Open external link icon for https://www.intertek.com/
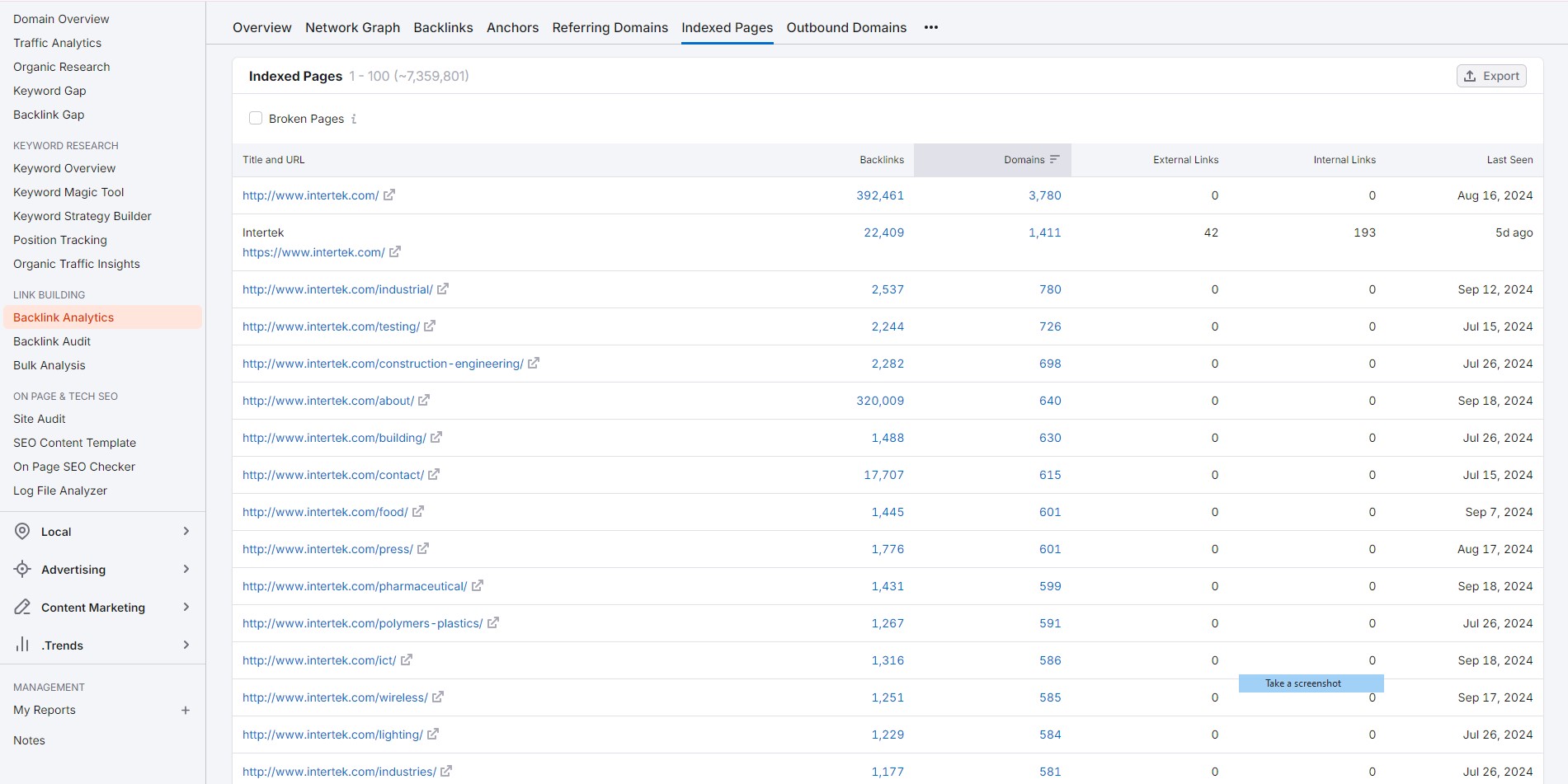 395,252
